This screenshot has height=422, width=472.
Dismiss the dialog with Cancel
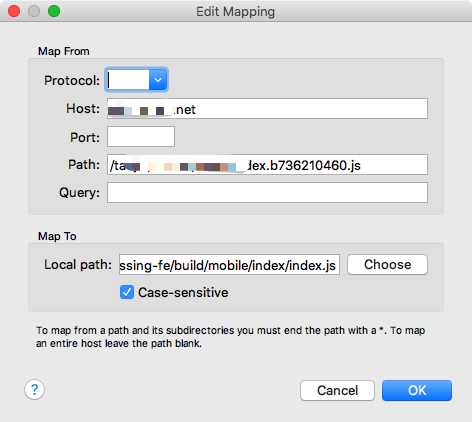(337, 390)
